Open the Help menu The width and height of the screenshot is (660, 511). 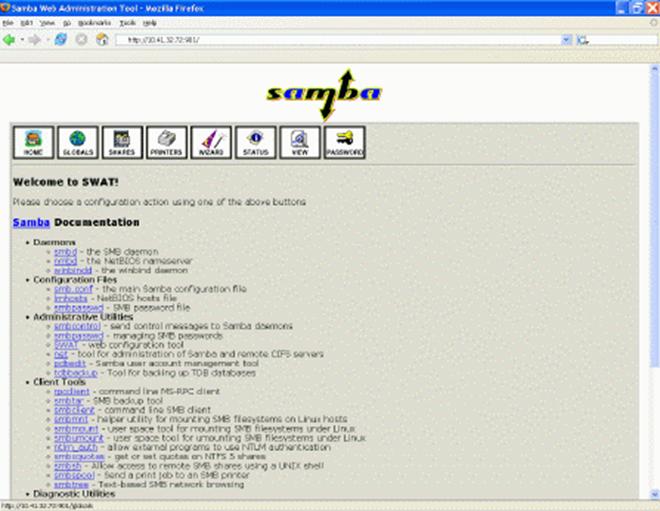click(x=149, y=23)
